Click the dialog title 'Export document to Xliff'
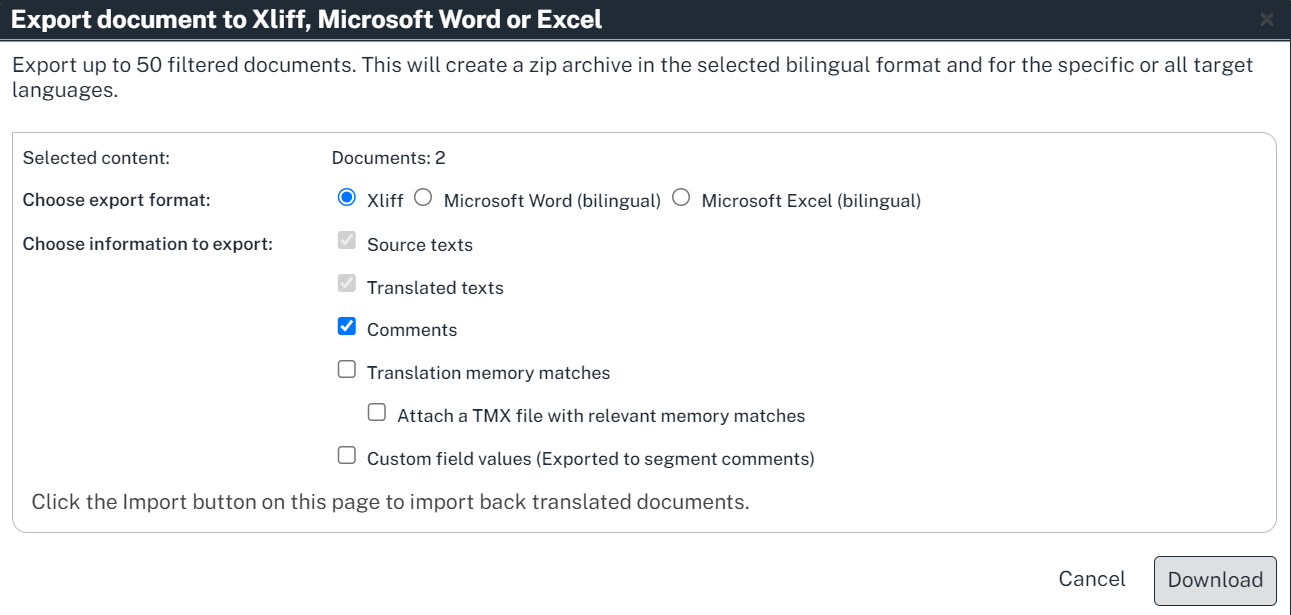Screen dimensions: 1291x615 point(306,19)
